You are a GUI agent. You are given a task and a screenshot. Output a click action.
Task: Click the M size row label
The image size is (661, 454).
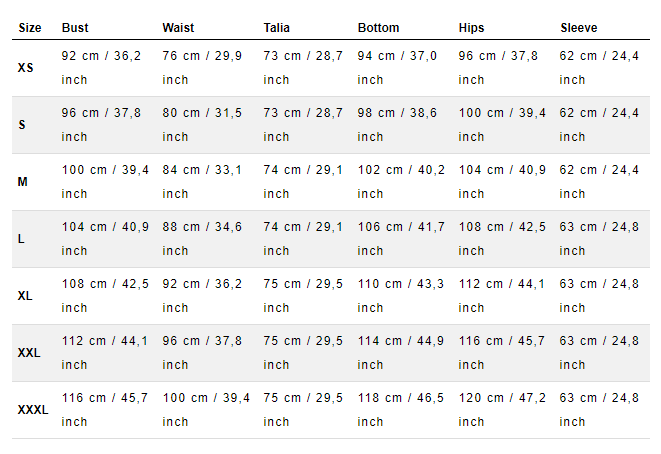pyautogui.click(x=23, y=182)
